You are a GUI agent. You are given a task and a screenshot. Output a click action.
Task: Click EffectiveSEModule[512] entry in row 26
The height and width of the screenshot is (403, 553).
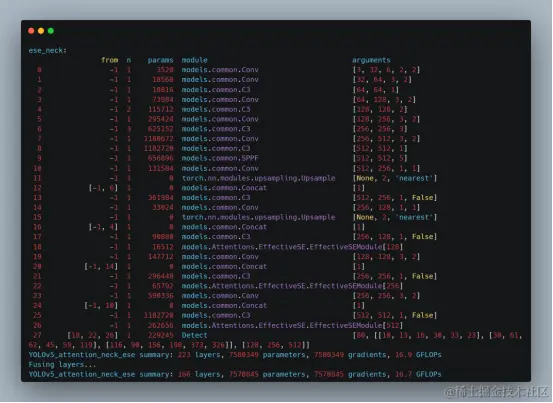click(x=292, y=325)
